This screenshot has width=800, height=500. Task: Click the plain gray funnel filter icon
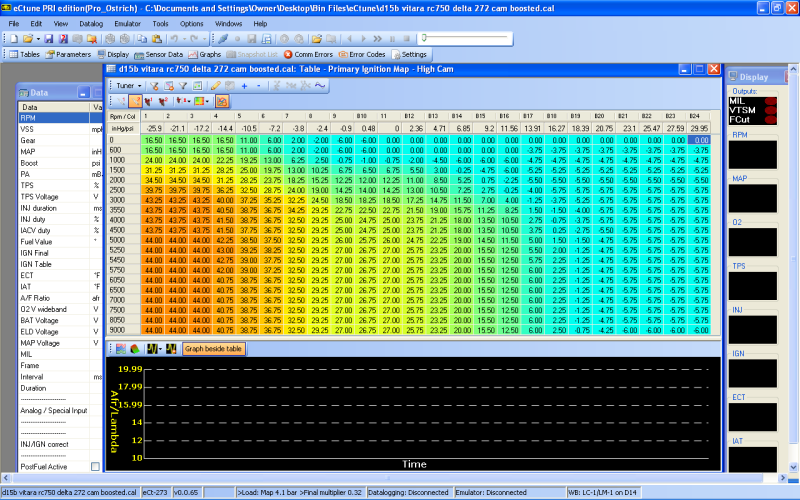pos(183,86)
